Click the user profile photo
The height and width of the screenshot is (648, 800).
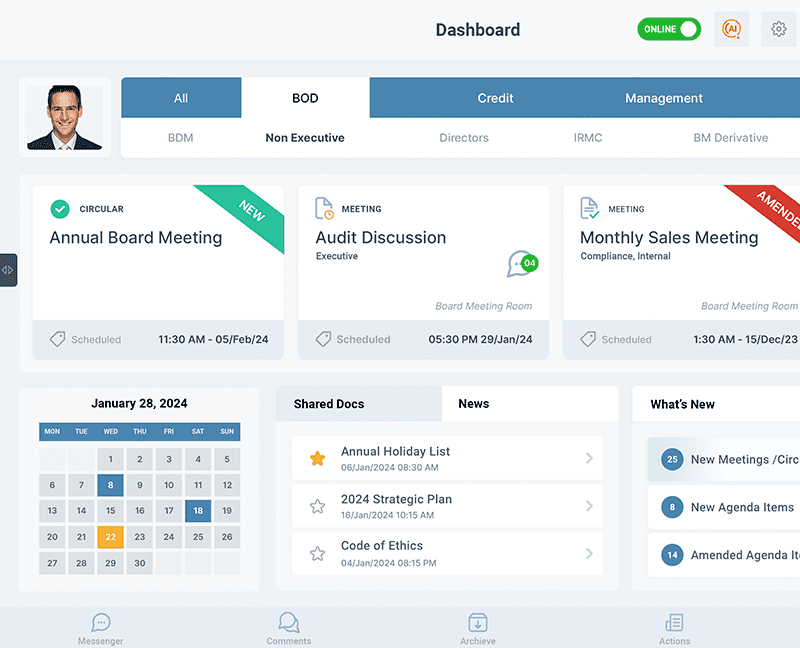coord(65,118)
